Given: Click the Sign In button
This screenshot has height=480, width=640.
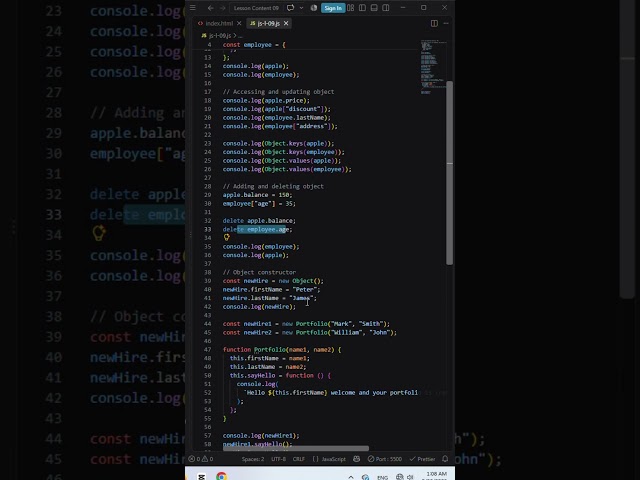Looking at the screenshot, I should pyautogui.click(x=333, y=8).
